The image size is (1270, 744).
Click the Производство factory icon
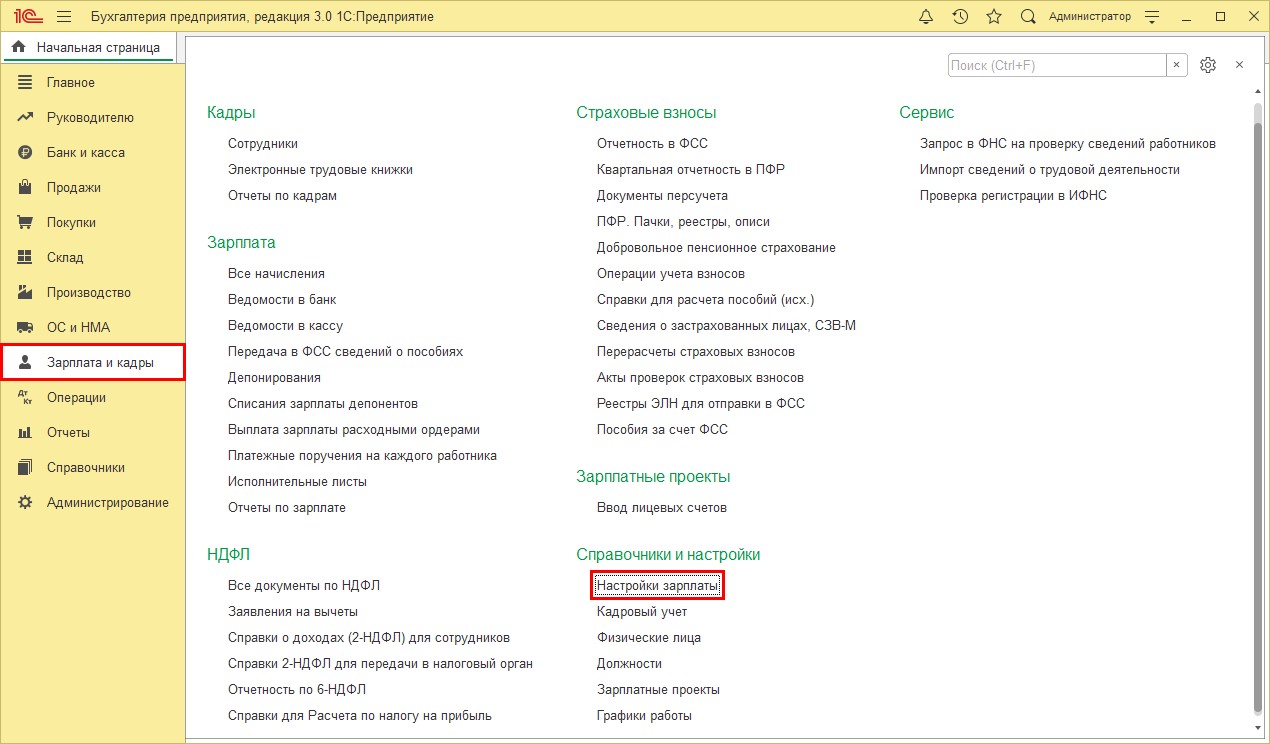(26, 293)
